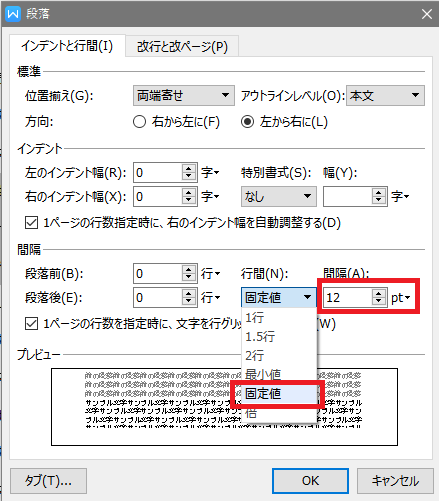Increase left indent with up spinner arrow
Viewport: 439px width, 501px height.
[x=189, y=168]
